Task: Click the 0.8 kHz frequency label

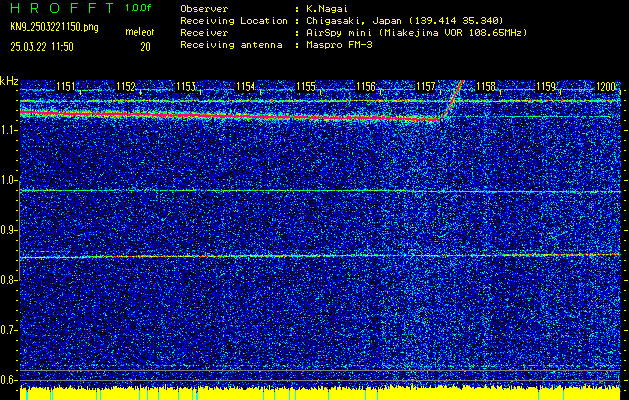Action: point(8,280)
